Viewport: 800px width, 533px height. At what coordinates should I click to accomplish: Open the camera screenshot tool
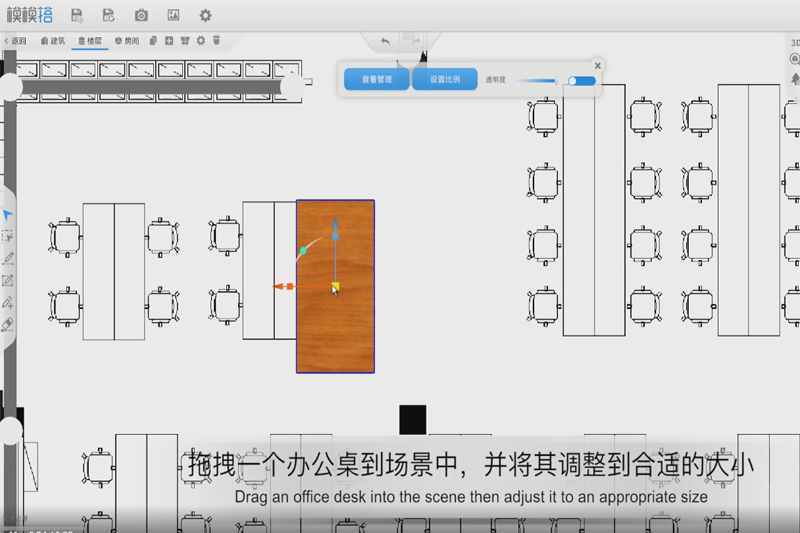point(141,15)
